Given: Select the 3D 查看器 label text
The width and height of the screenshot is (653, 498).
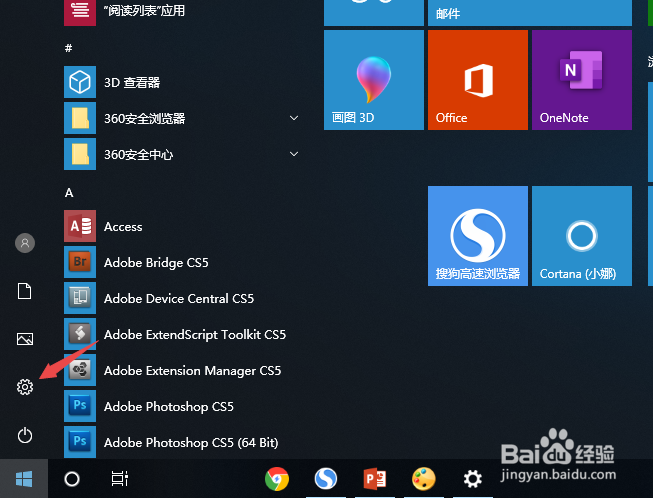Looking at the screenshot, I should coord(132,82).
